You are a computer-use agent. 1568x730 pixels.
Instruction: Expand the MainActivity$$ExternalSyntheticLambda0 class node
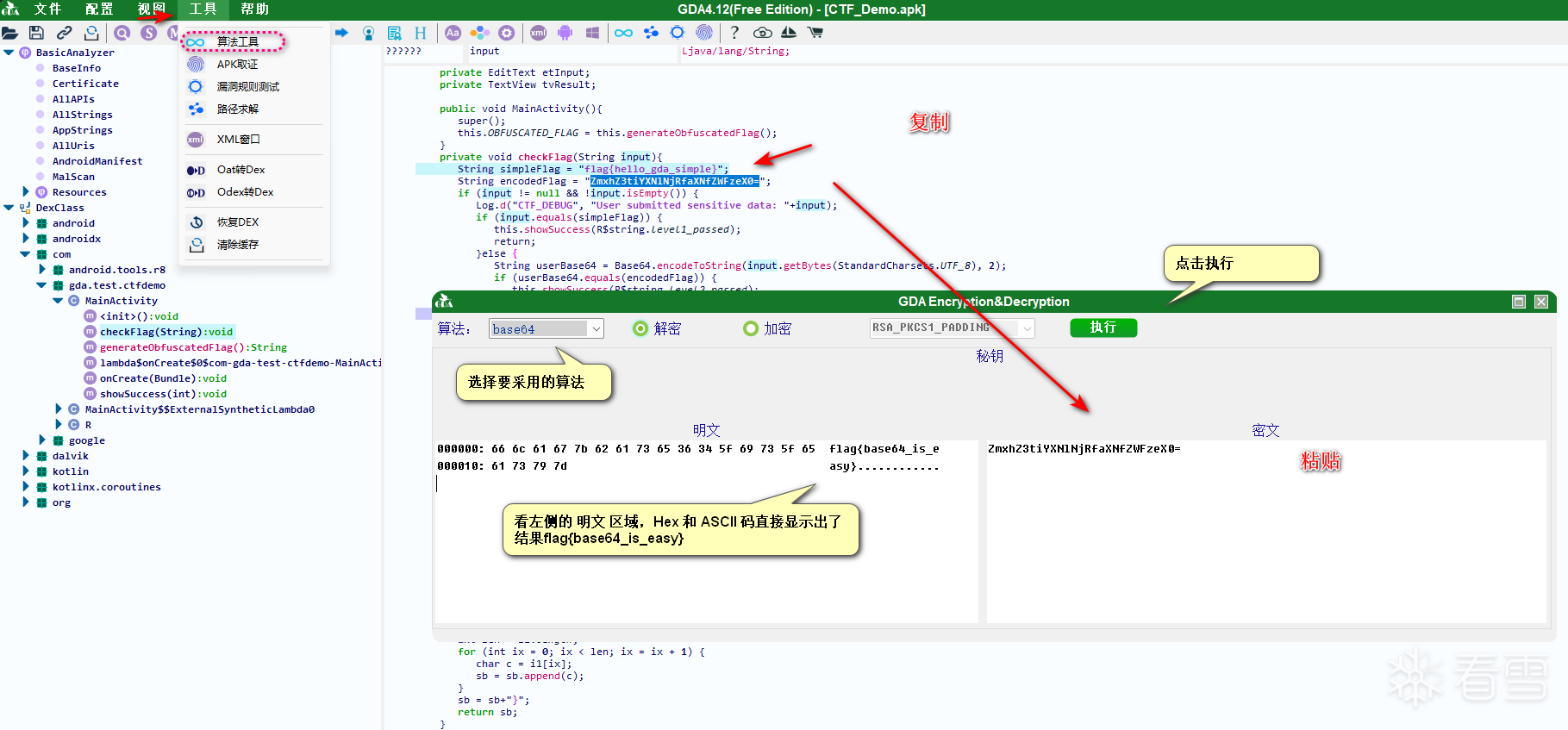tap(58, 409)
